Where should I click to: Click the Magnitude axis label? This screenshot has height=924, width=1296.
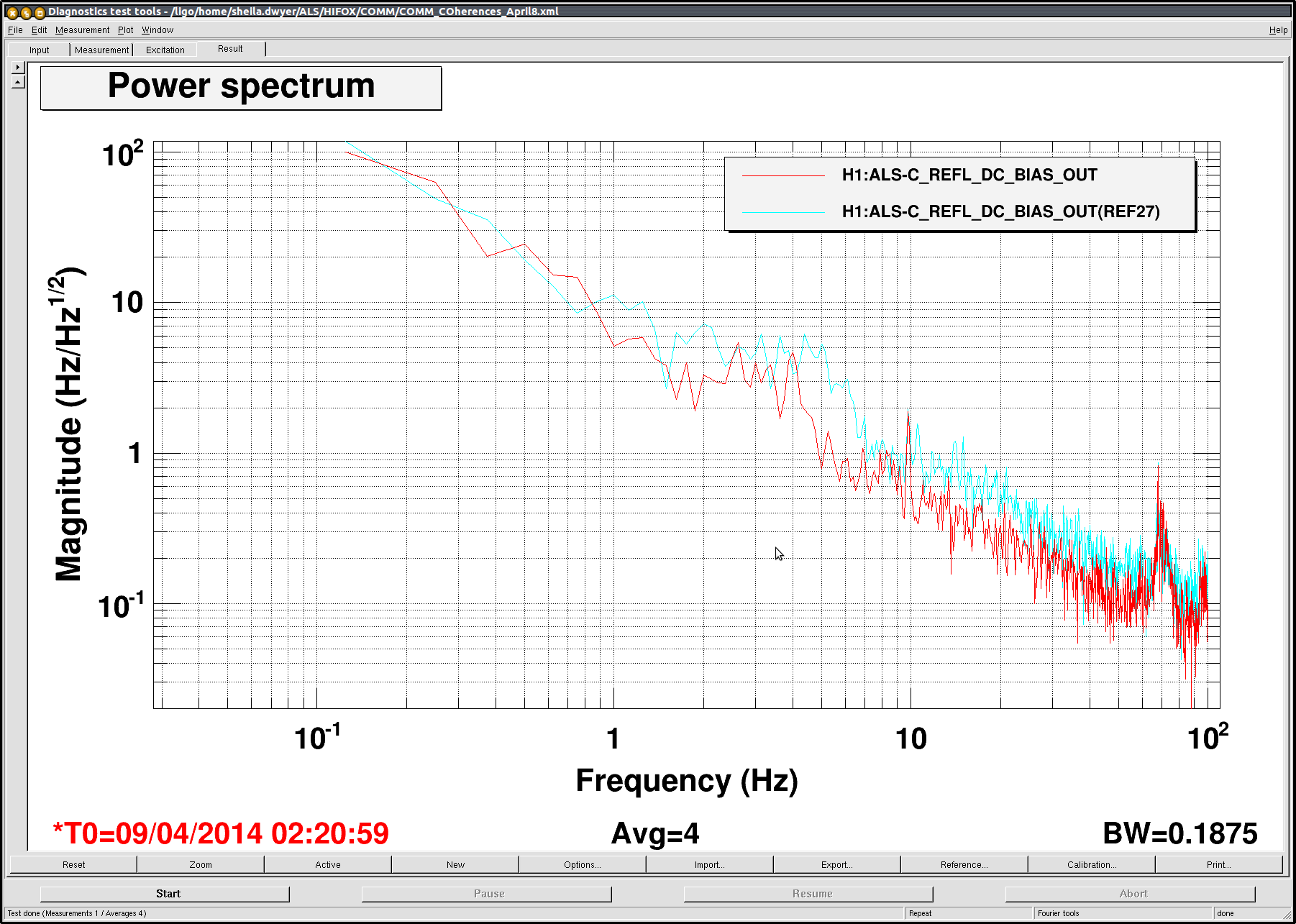point(70,424)
